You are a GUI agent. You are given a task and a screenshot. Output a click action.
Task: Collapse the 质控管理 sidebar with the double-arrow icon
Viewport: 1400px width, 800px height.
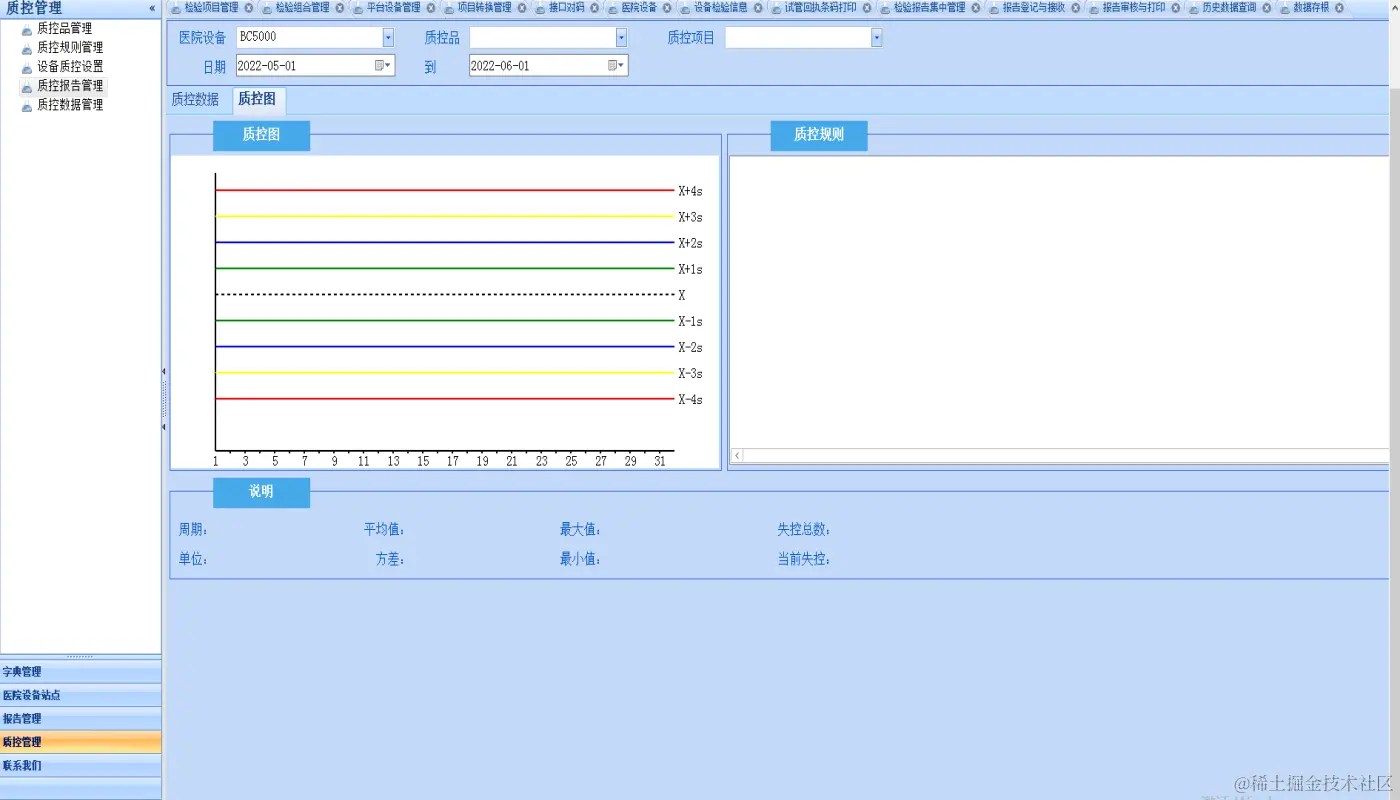(x=152, y=8)
